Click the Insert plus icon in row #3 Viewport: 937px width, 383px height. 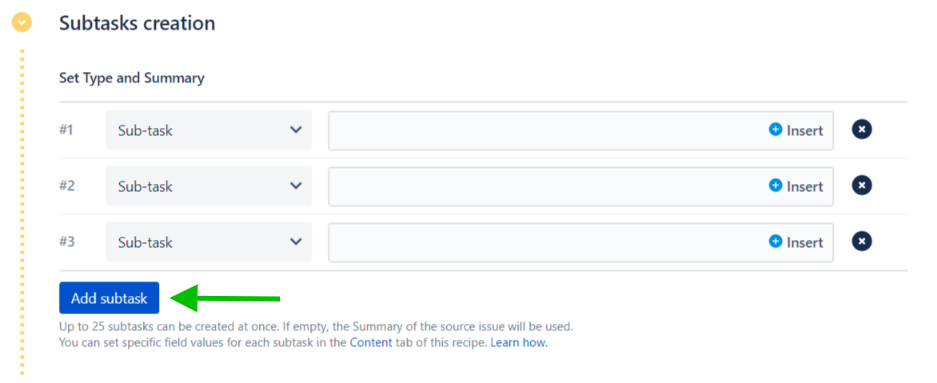[x=775, y=241]
